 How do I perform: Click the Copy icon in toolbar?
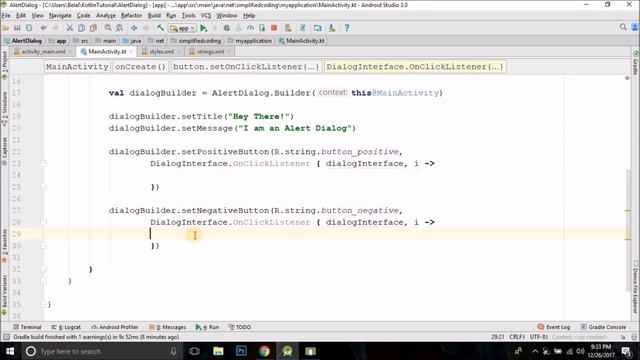pos(82,28)
